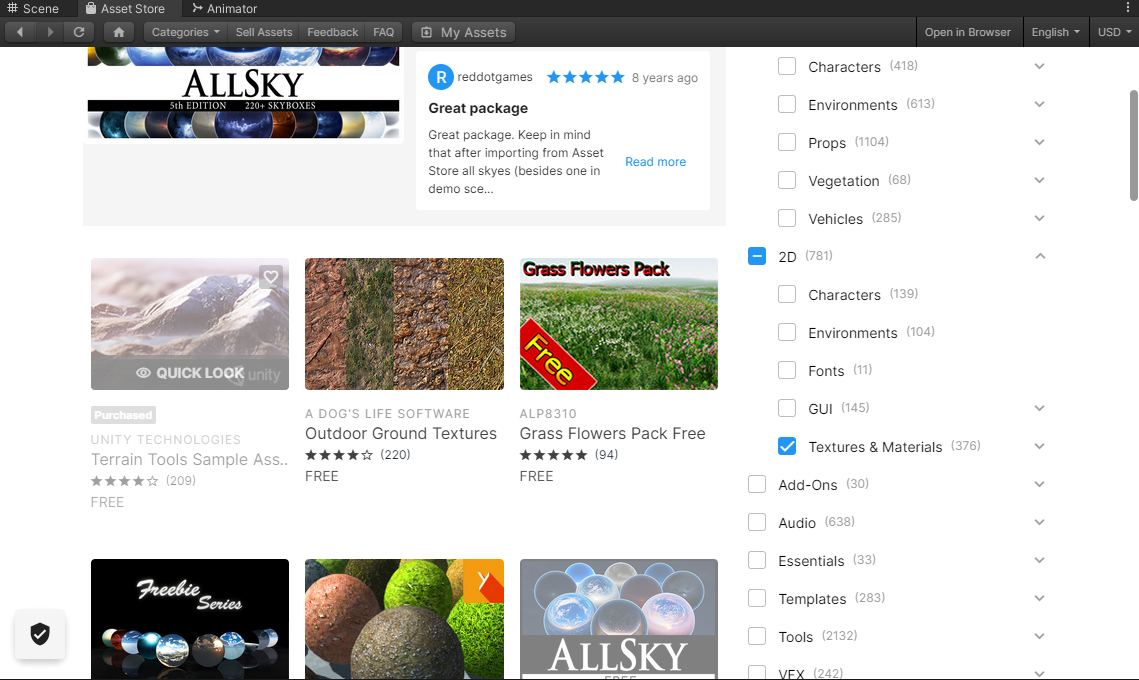Open the Freebie Series thumbnail
This screenshot has width=1139, height=680.
point(190,619)
